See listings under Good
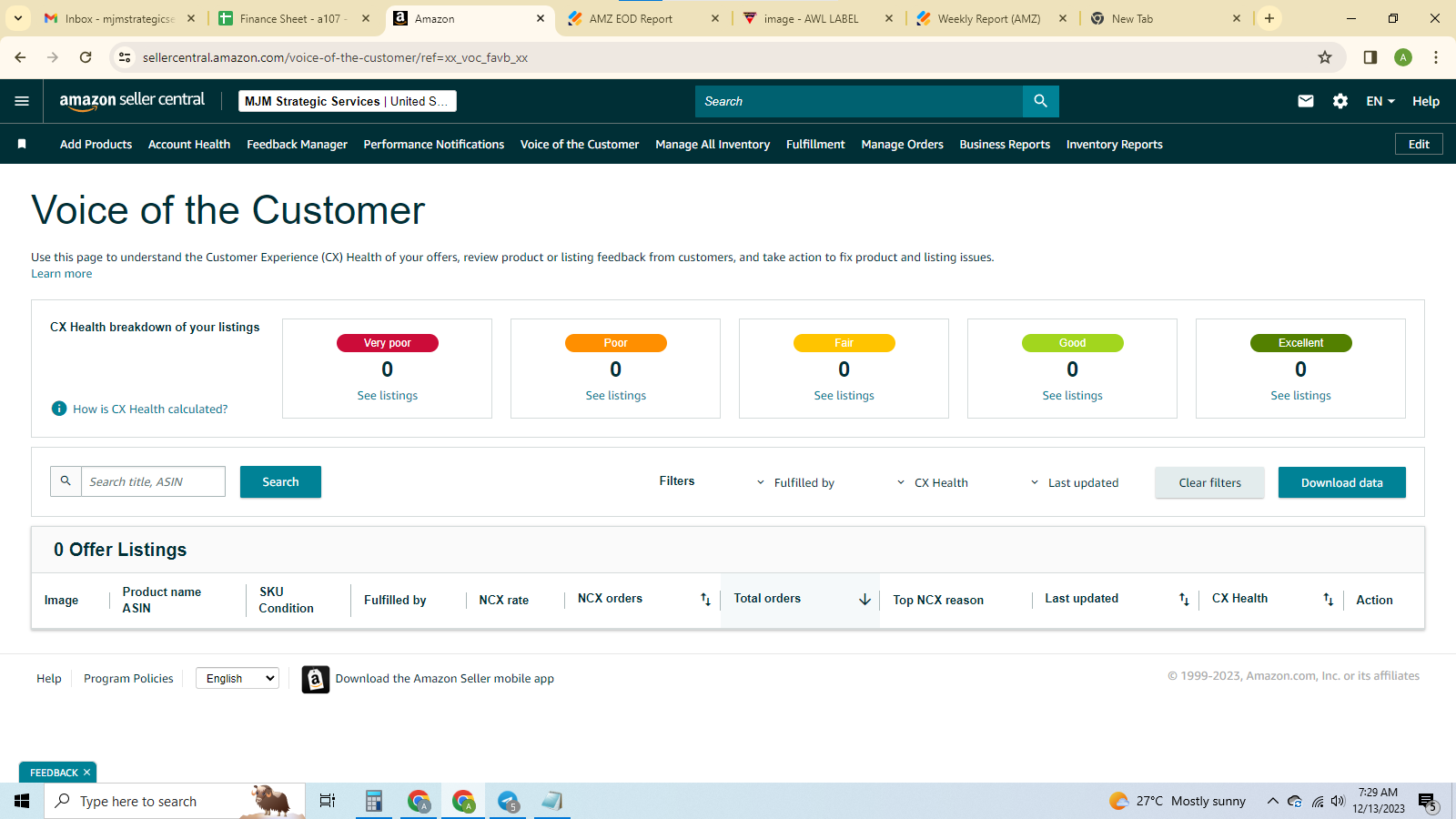1456x819 pixels. click(x=1073, y=396)
